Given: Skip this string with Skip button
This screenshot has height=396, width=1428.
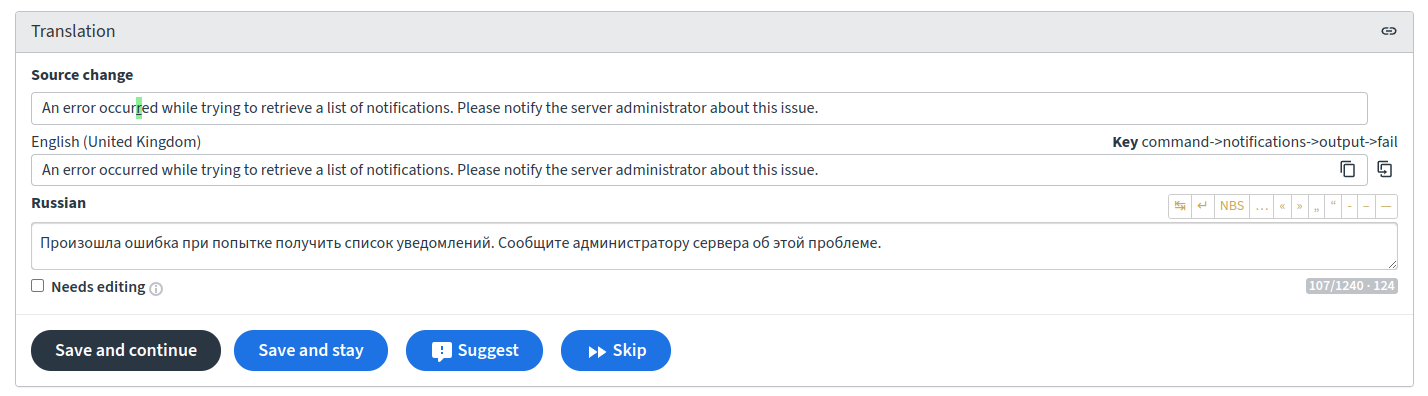Looking at the screenshot, I should [x=616, y=350].
